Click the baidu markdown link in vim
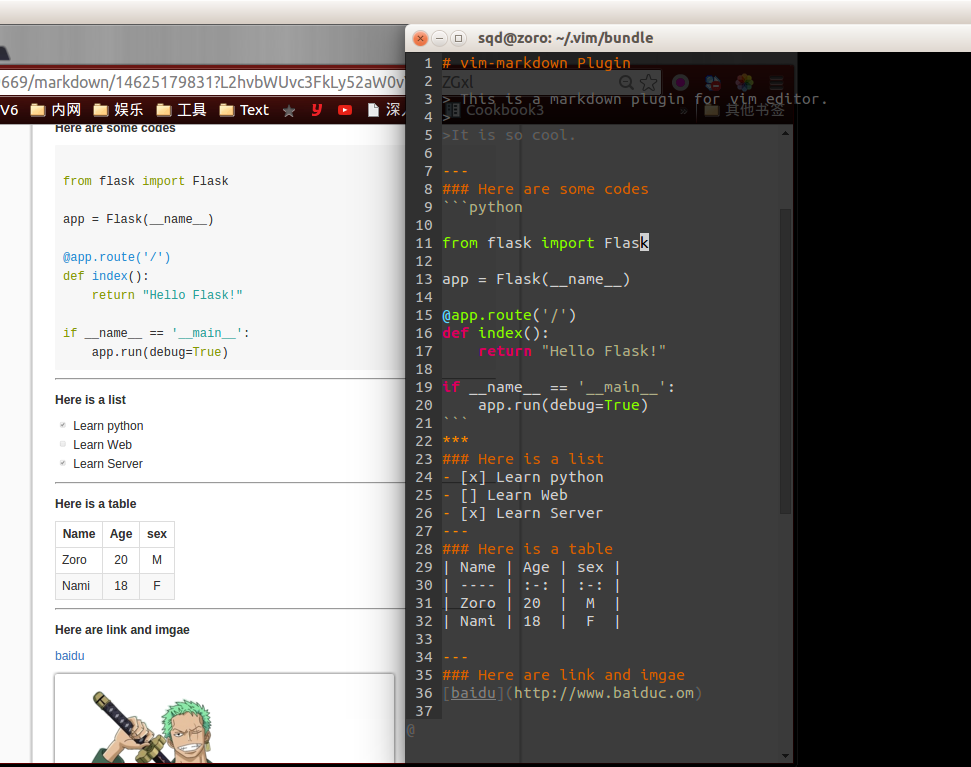Screen dimensions: 971x767 pyautogui.click(x=572, y=693)
